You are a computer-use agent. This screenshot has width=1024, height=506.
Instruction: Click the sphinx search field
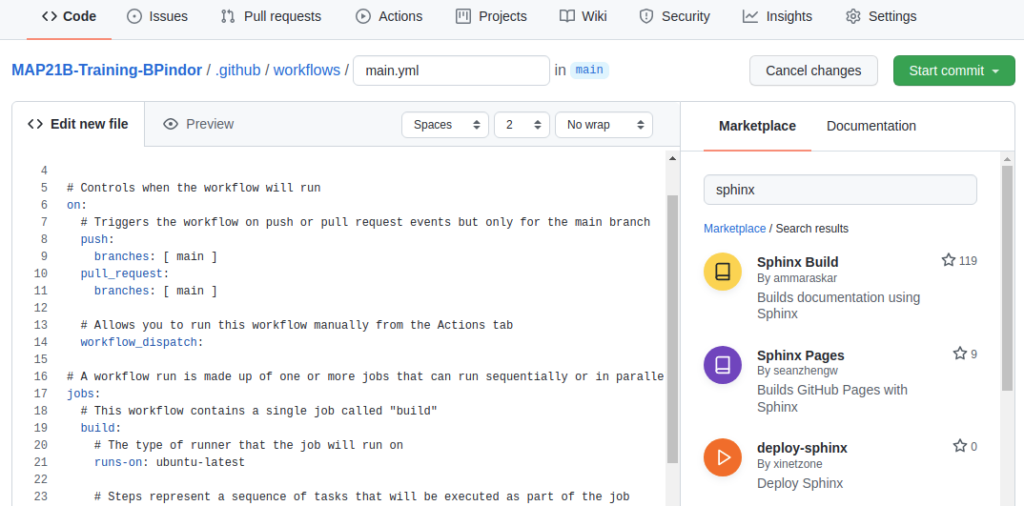click(840, 190)
